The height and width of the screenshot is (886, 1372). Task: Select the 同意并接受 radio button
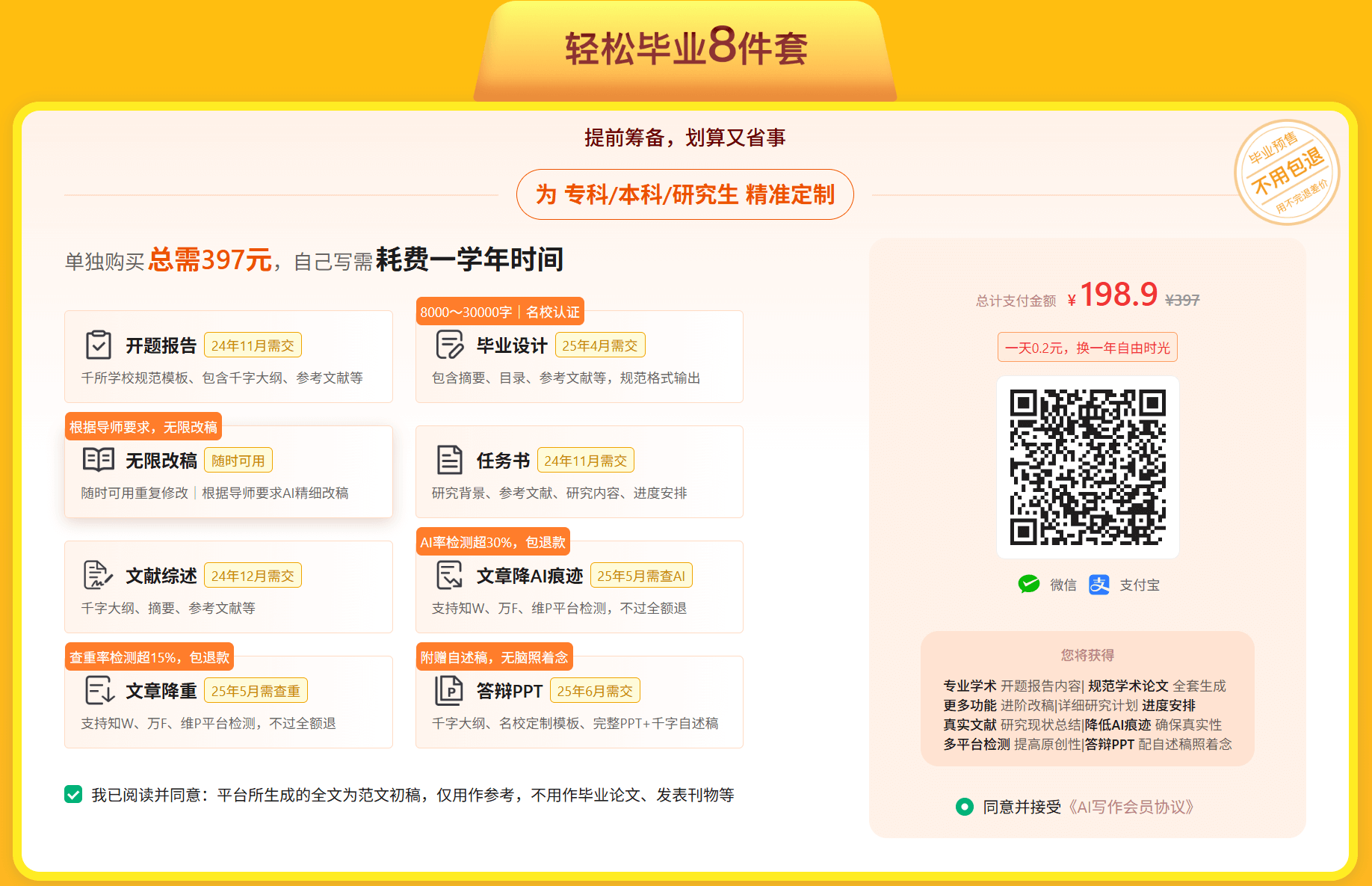click(x=965, y=807)
